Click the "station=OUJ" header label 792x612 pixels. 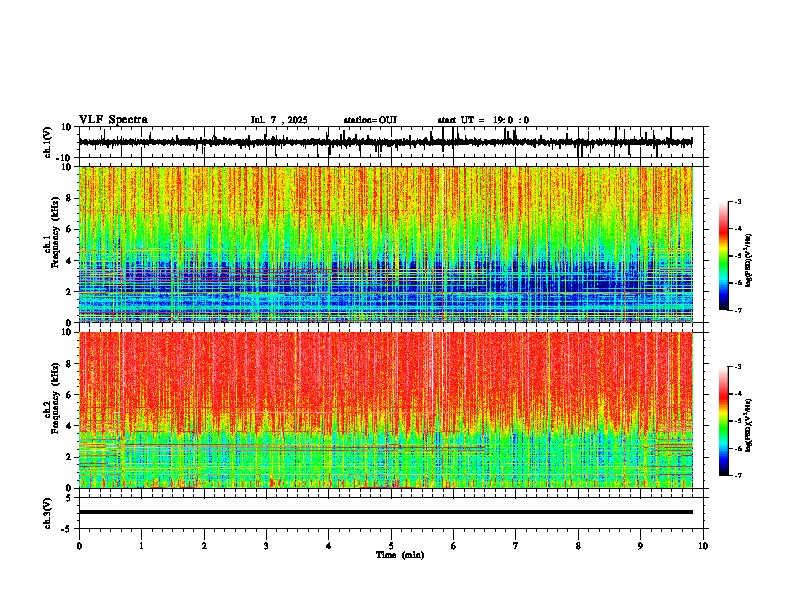tap(370, 120)
